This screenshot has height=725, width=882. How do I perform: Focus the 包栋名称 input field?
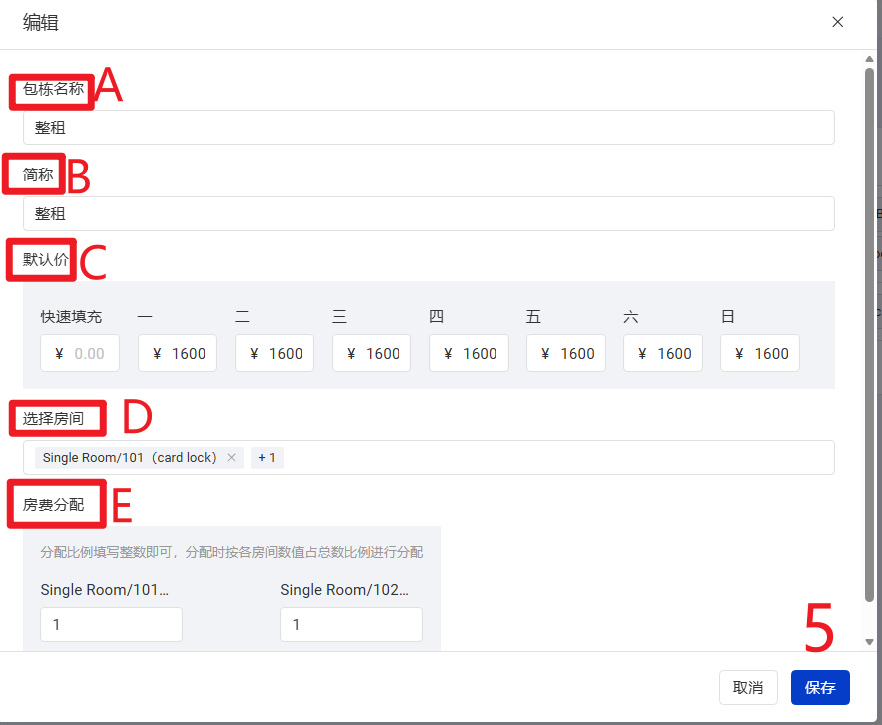[428, 128]
